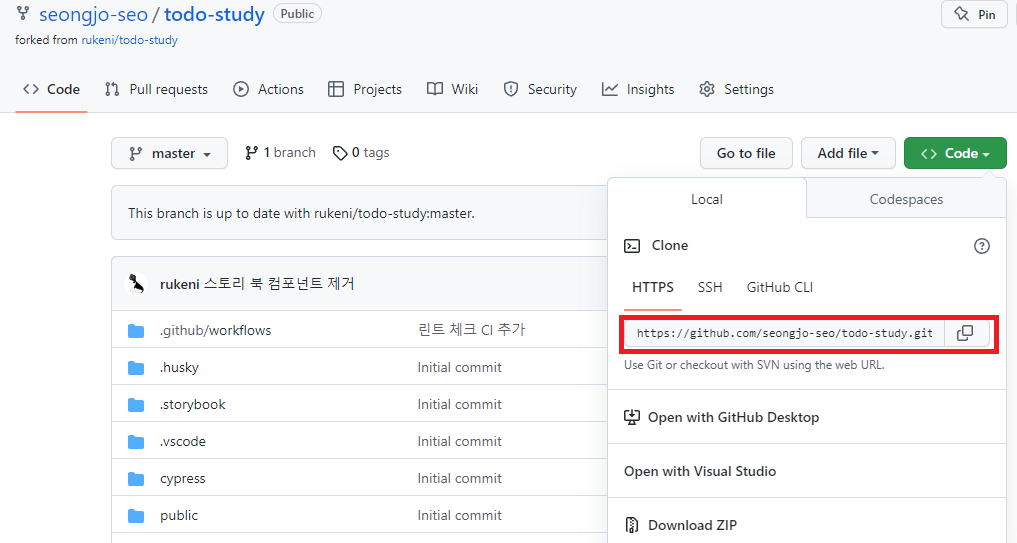View the 0 tags link
Screen dimensions: 1017x543
361,153
